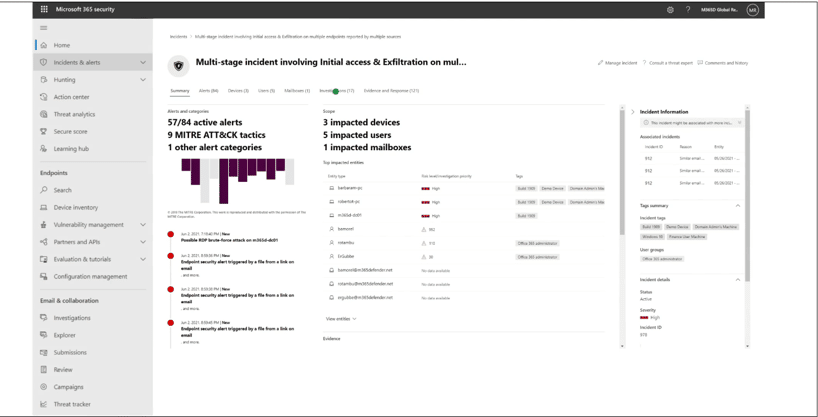This screenshot has height=417, width=818.
Task: Click the Finance User Machine tag
Action: click(x=687, y=237)
